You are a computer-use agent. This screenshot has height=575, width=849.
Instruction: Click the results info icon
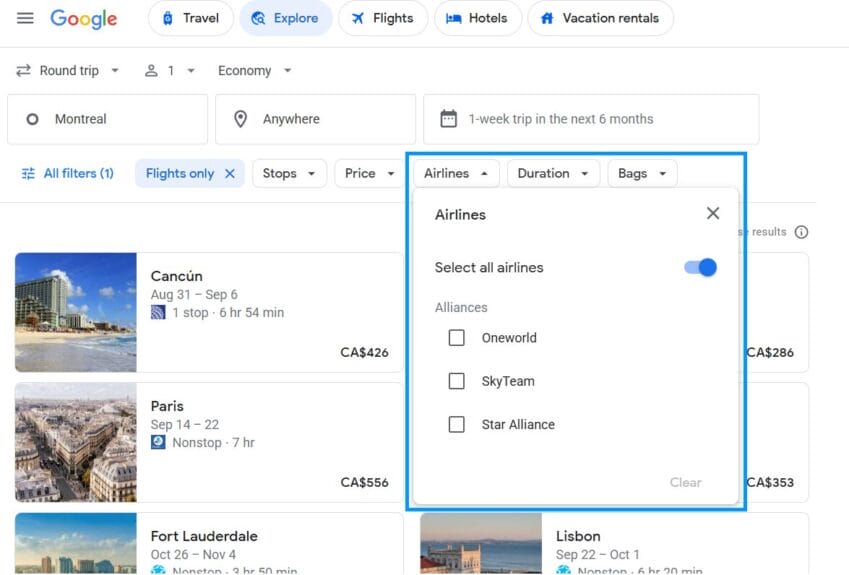pos(801,232)
